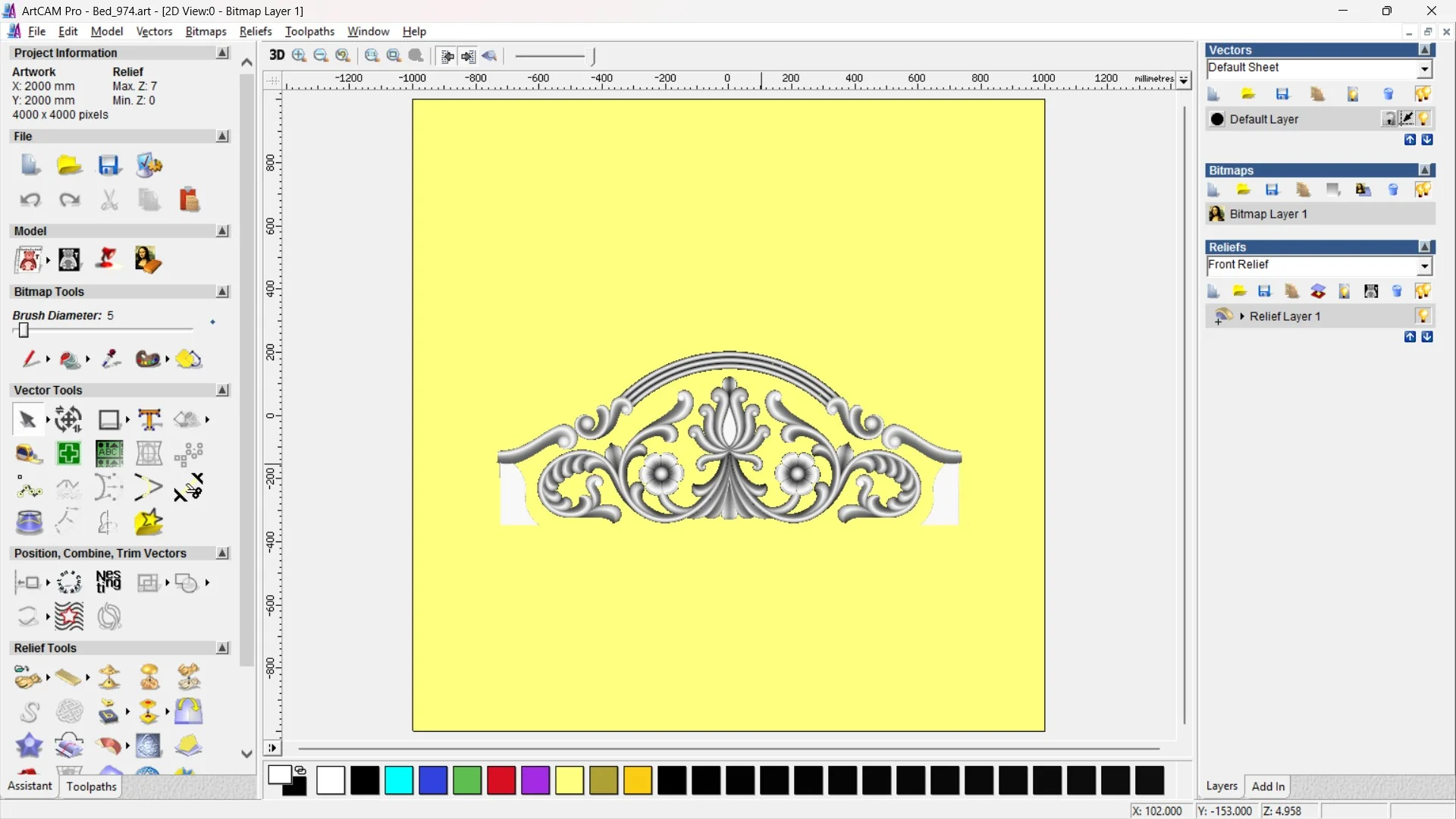Screen dimensions: 1456x819
Task: Toggle Default Layer visibility bulb
Action: (x=1423, y=119)
